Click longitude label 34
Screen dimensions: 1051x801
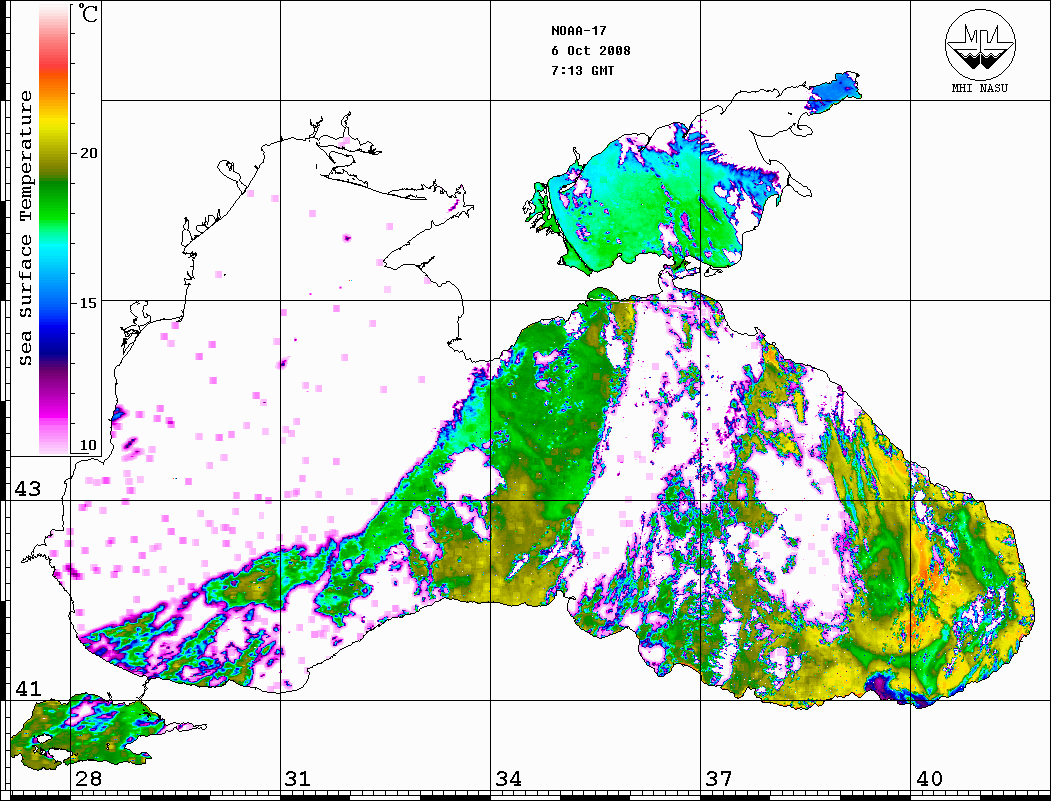508,778
